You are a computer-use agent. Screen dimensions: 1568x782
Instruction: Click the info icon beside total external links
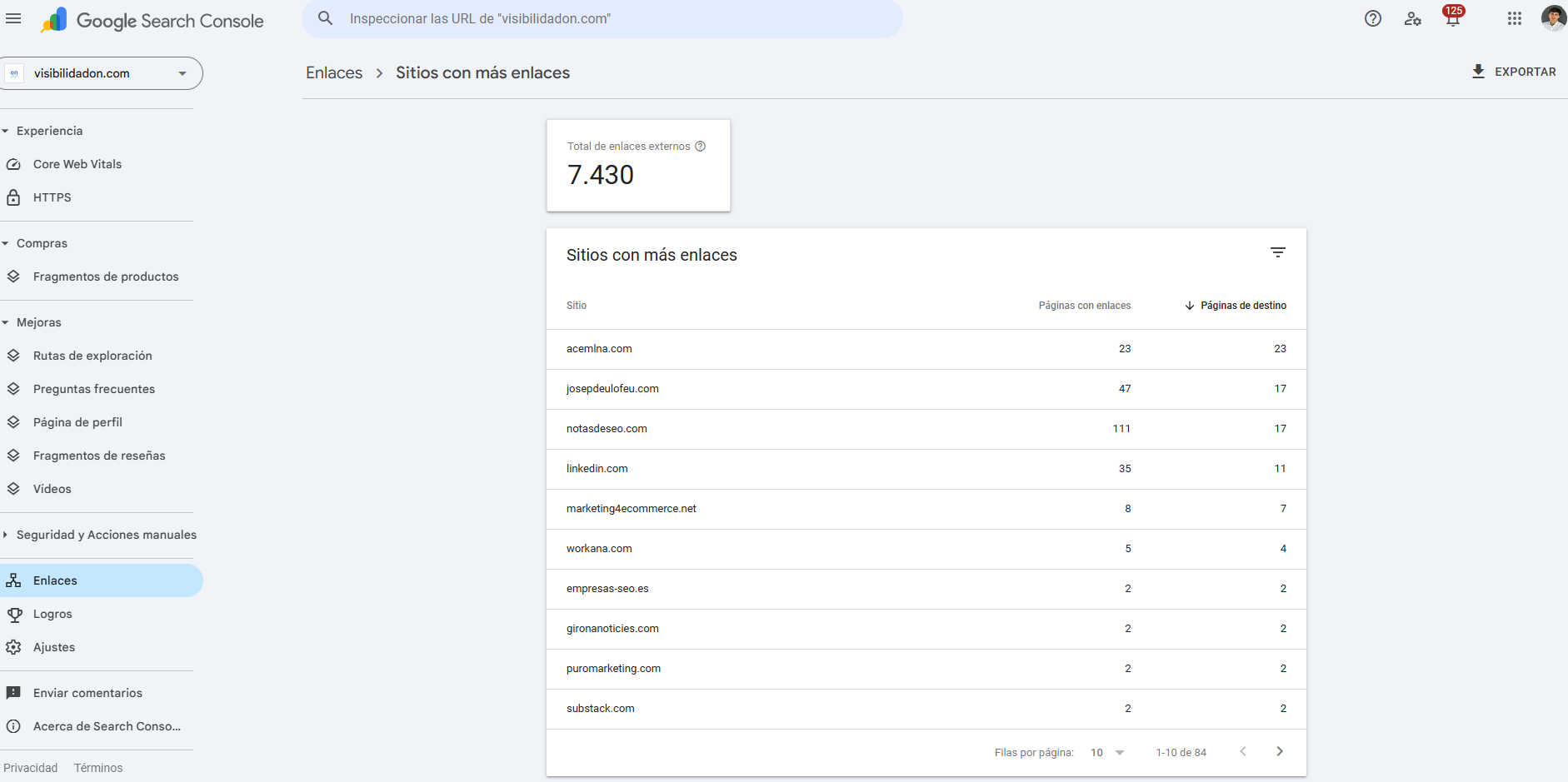click(x=700, y=147)
